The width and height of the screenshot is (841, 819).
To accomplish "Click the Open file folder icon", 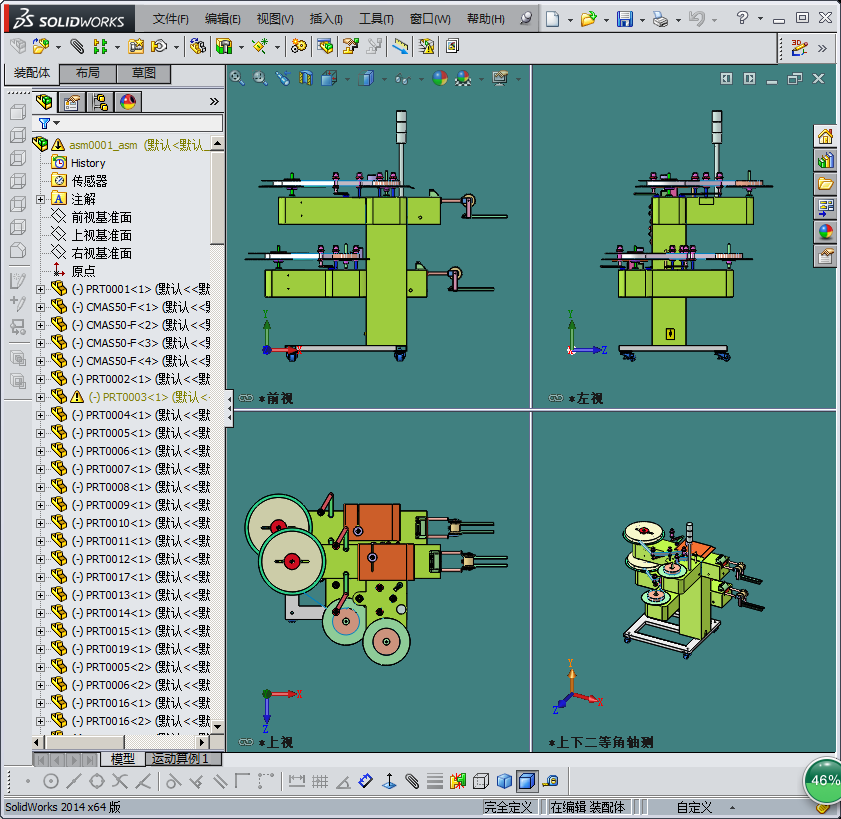I will click(588, 19).
